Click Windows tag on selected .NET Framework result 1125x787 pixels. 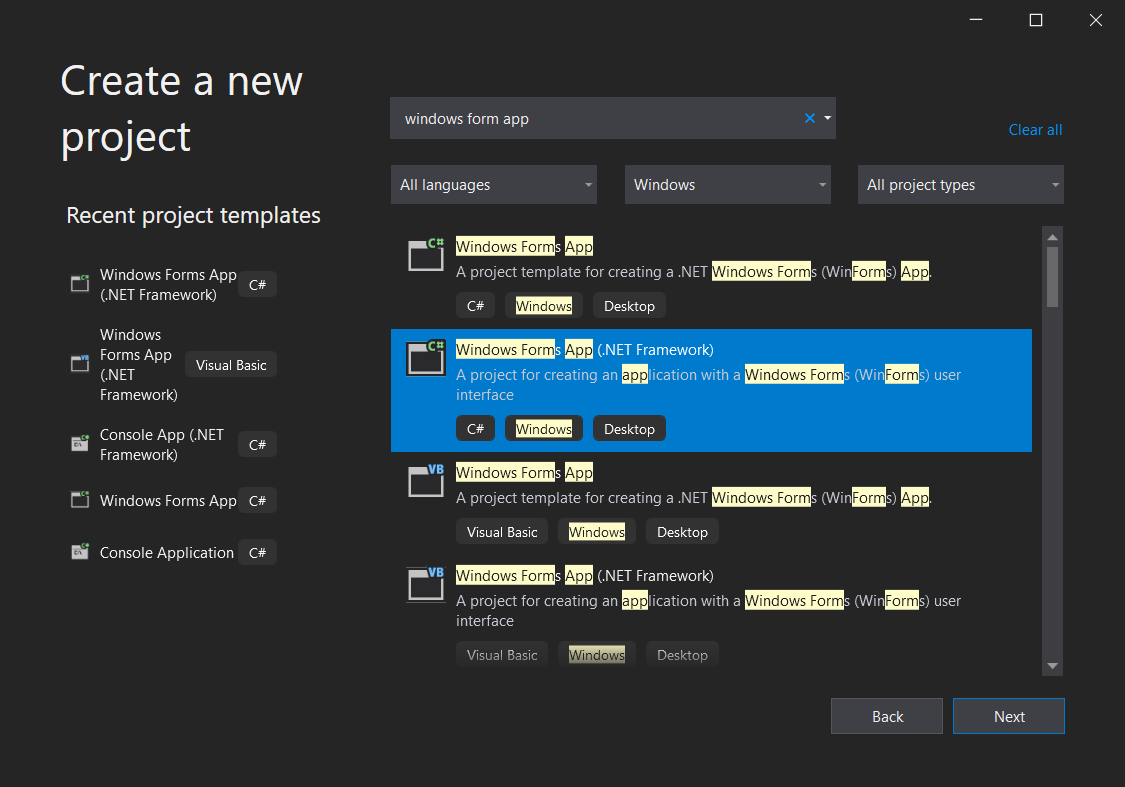(543, 429)
